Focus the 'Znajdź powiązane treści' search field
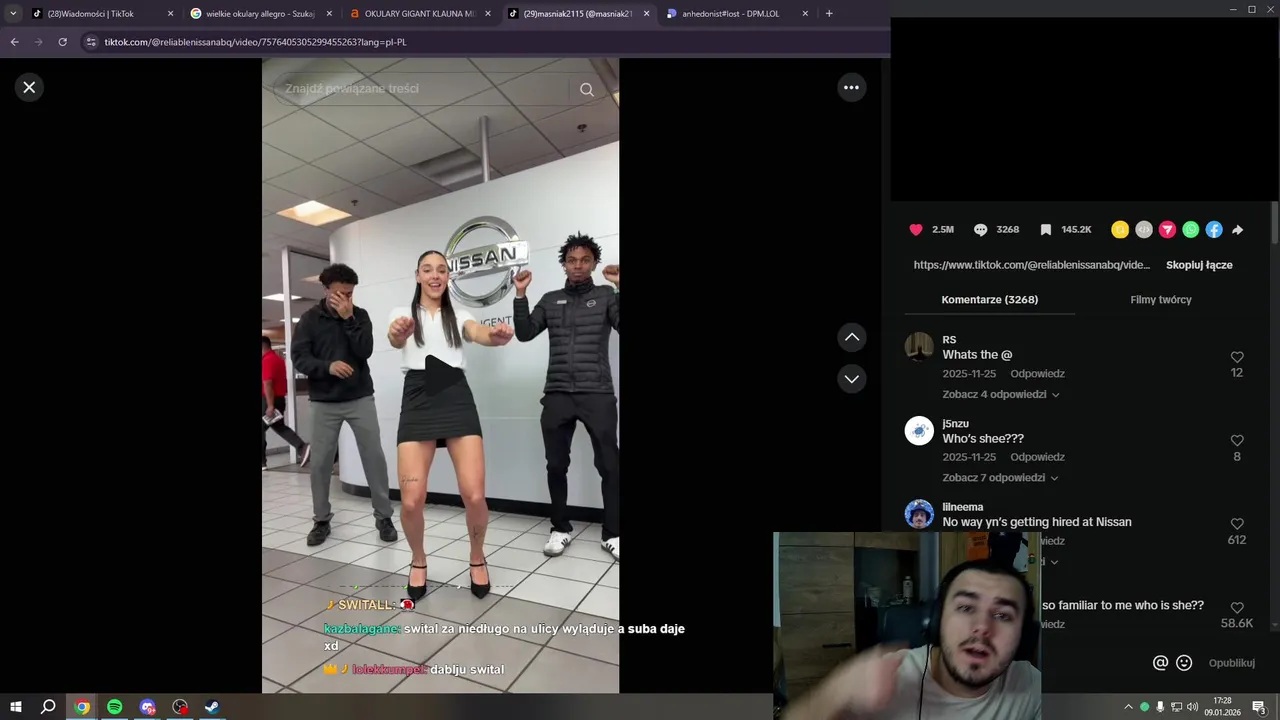Image resolution: width=1280 pixels, height=720 pixels. point(420,89)
